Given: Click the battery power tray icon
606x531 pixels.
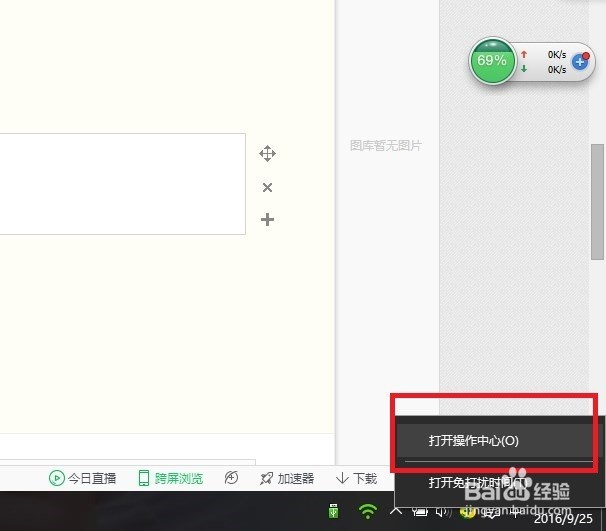Looking at the screenshot, I should click(420, 512).
